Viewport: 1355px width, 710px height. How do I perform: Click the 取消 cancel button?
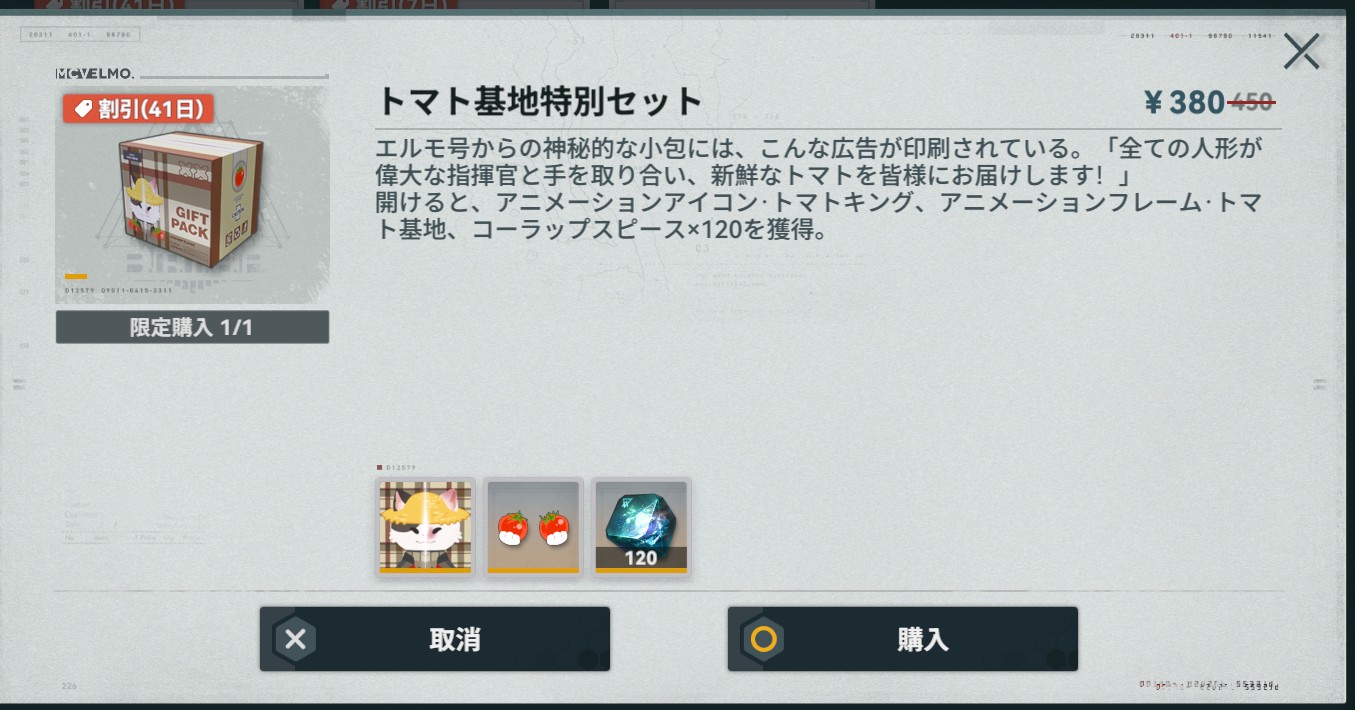(x=434, y=639)
